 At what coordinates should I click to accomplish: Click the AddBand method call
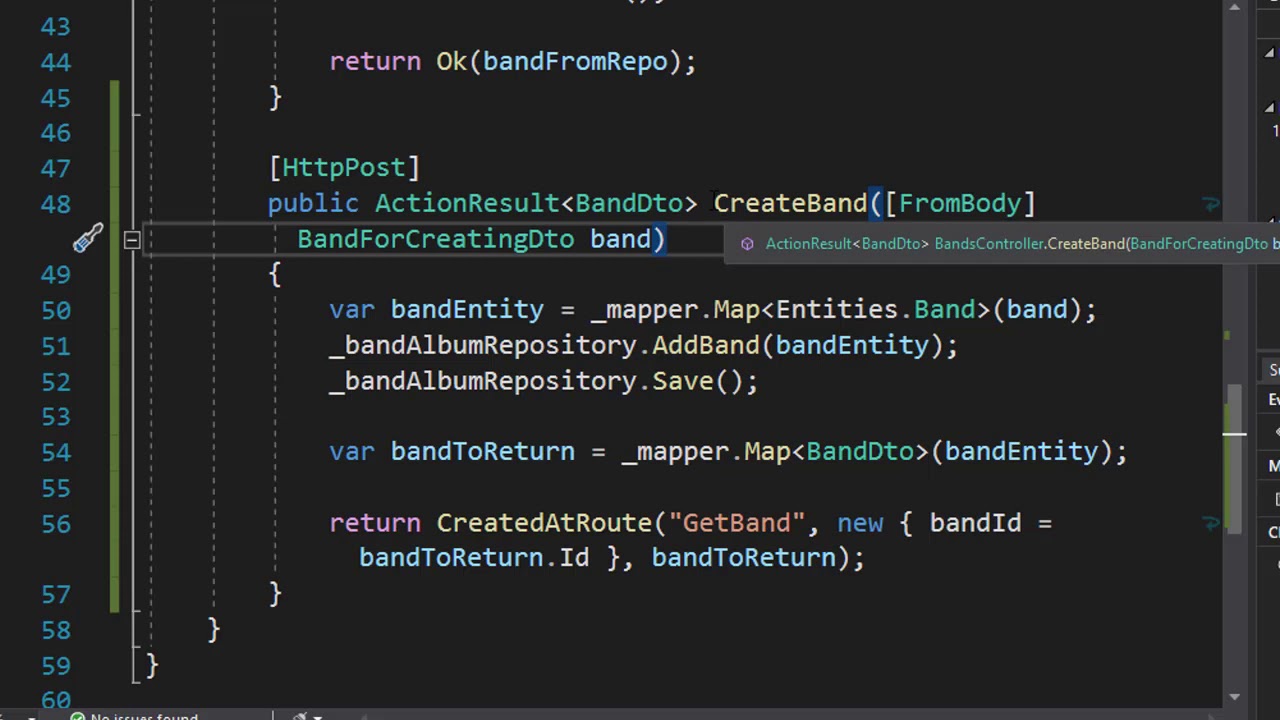tap(706, 345)
